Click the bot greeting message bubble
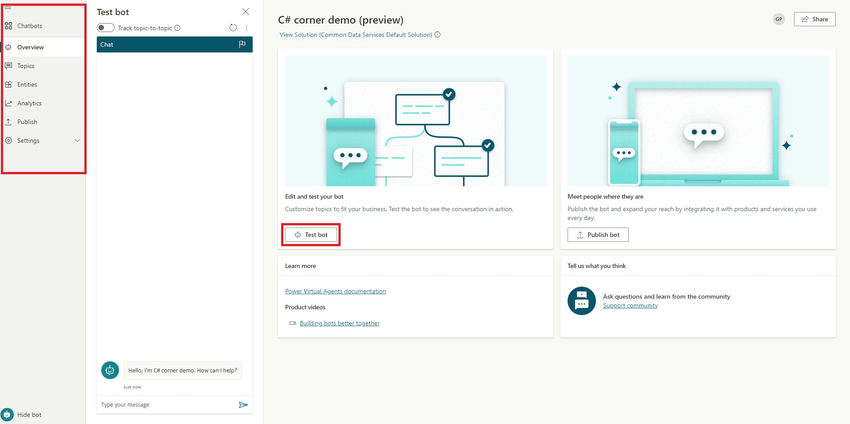 tap(183, 370)
